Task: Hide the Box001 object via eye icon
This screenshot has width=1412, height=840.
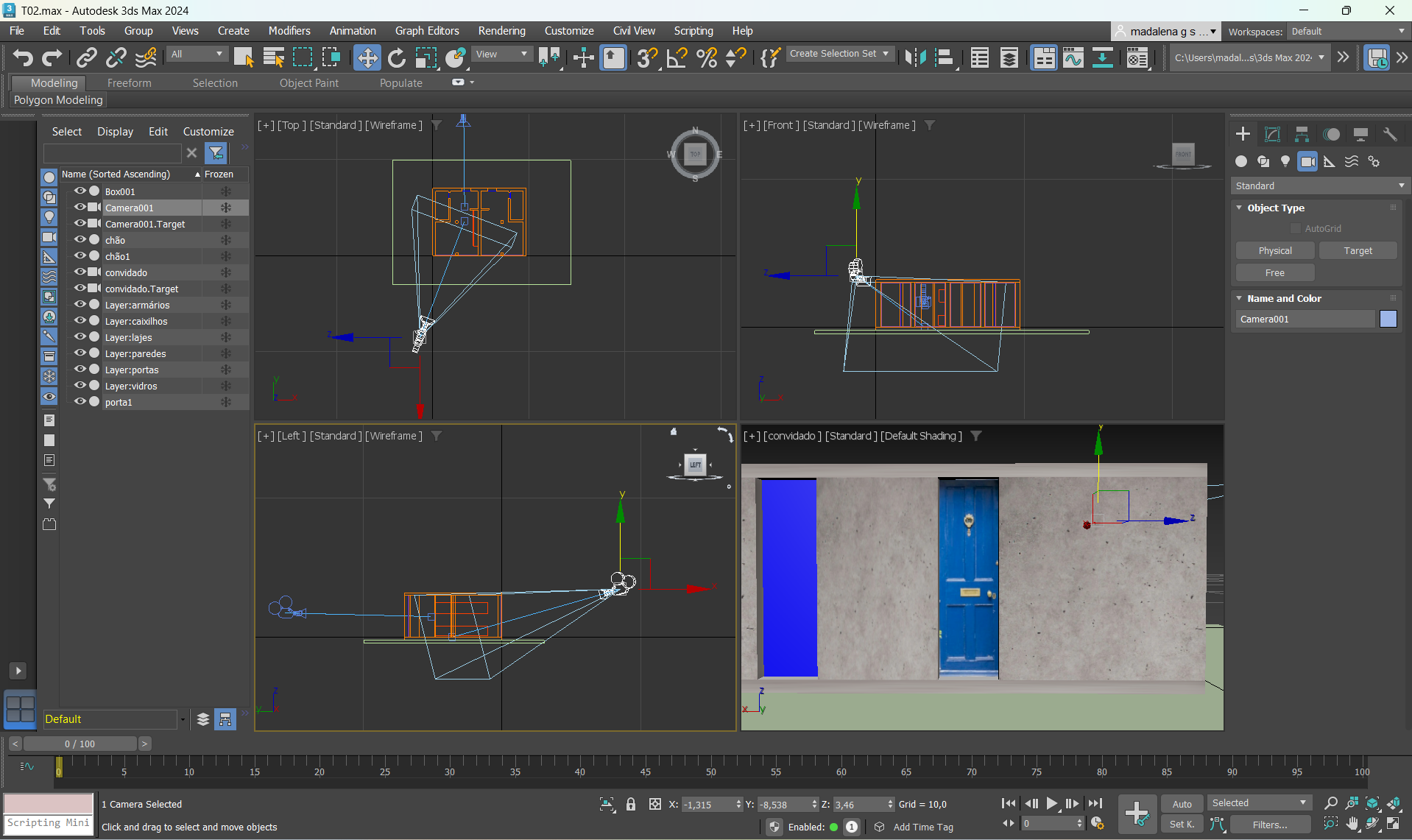Action: click(x=80, y=191)
